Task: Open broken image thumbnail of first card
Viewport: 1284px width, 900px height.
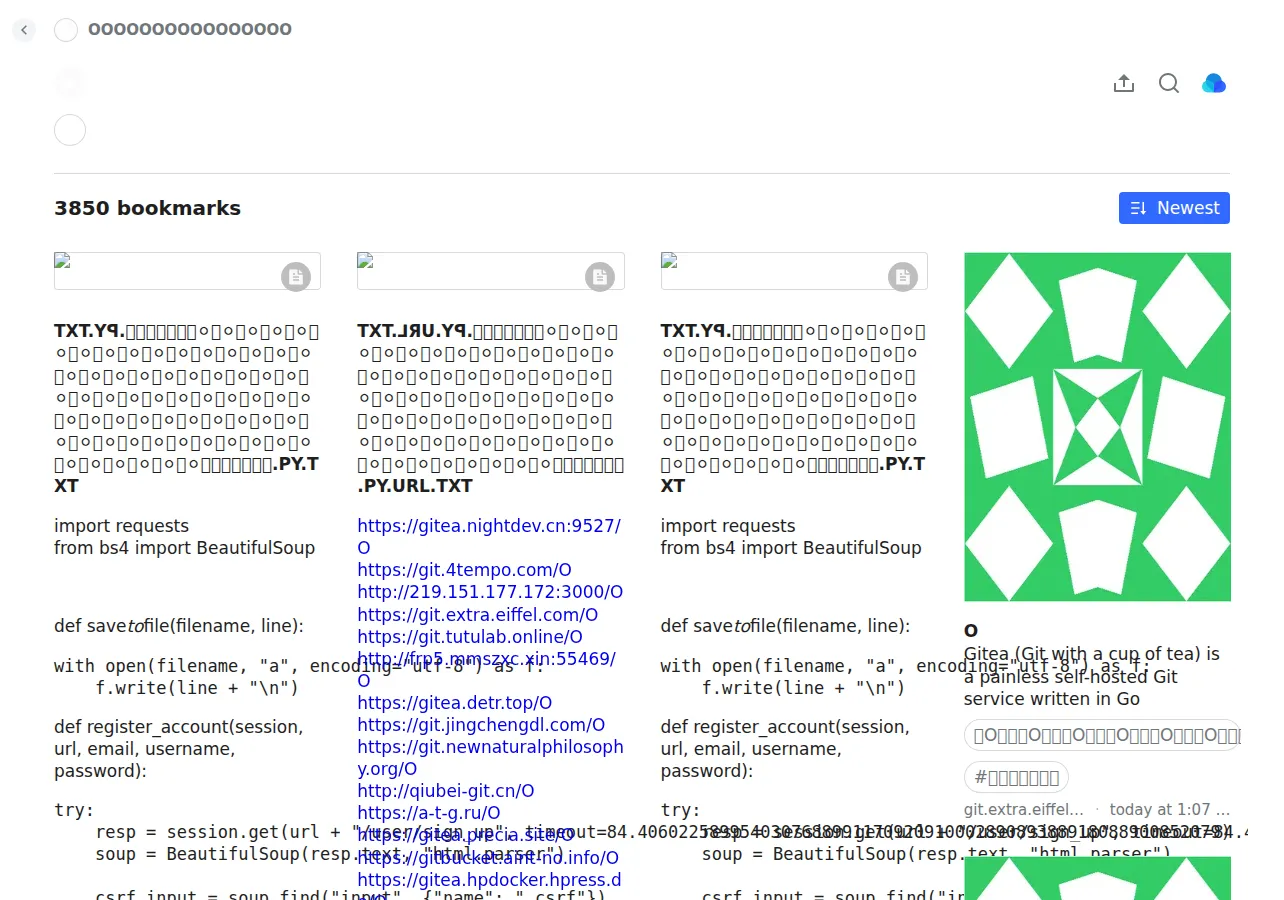Action: 187,271
